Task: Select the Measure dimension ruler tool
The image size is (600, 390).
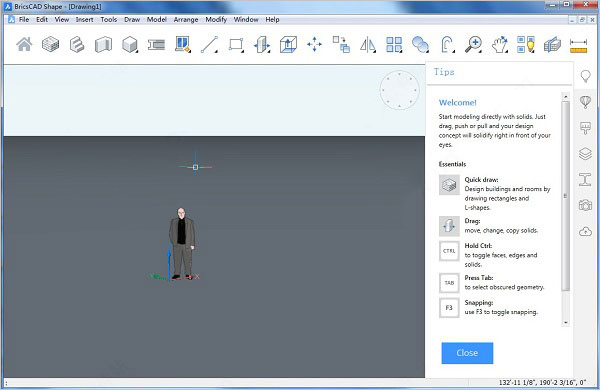Action: pyautogui.click(x=578, y=45)
